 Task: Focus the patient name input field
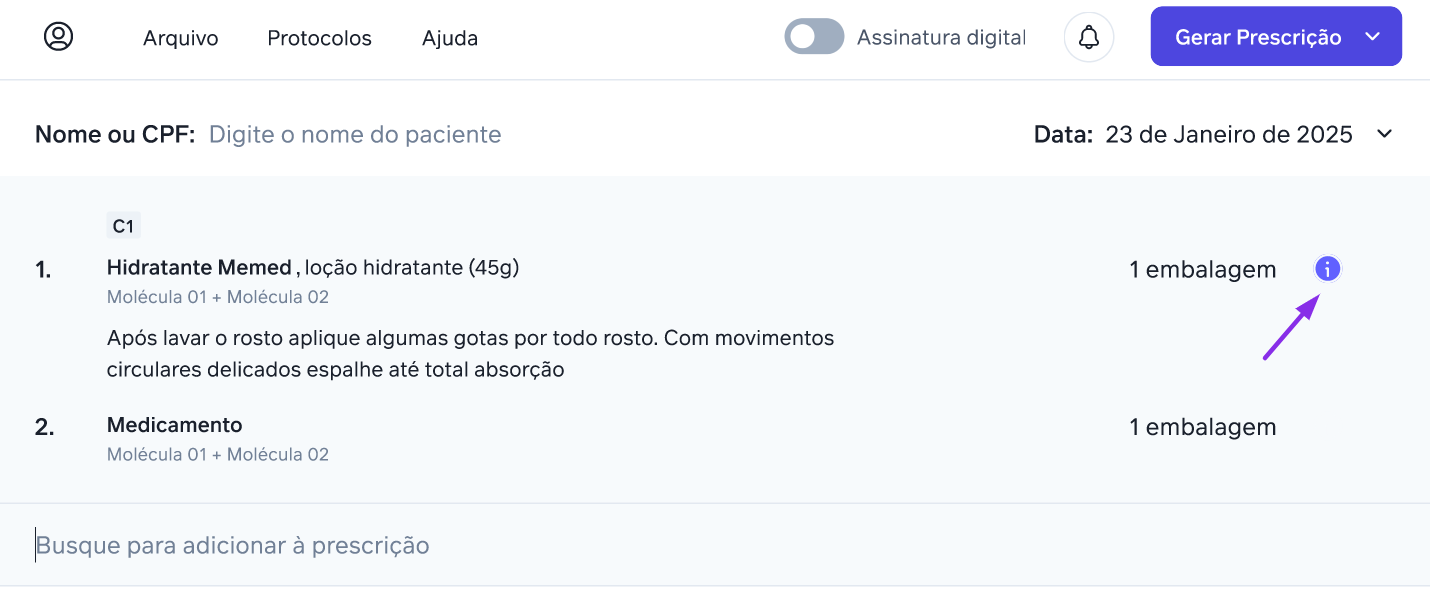[x=355, y=134]
